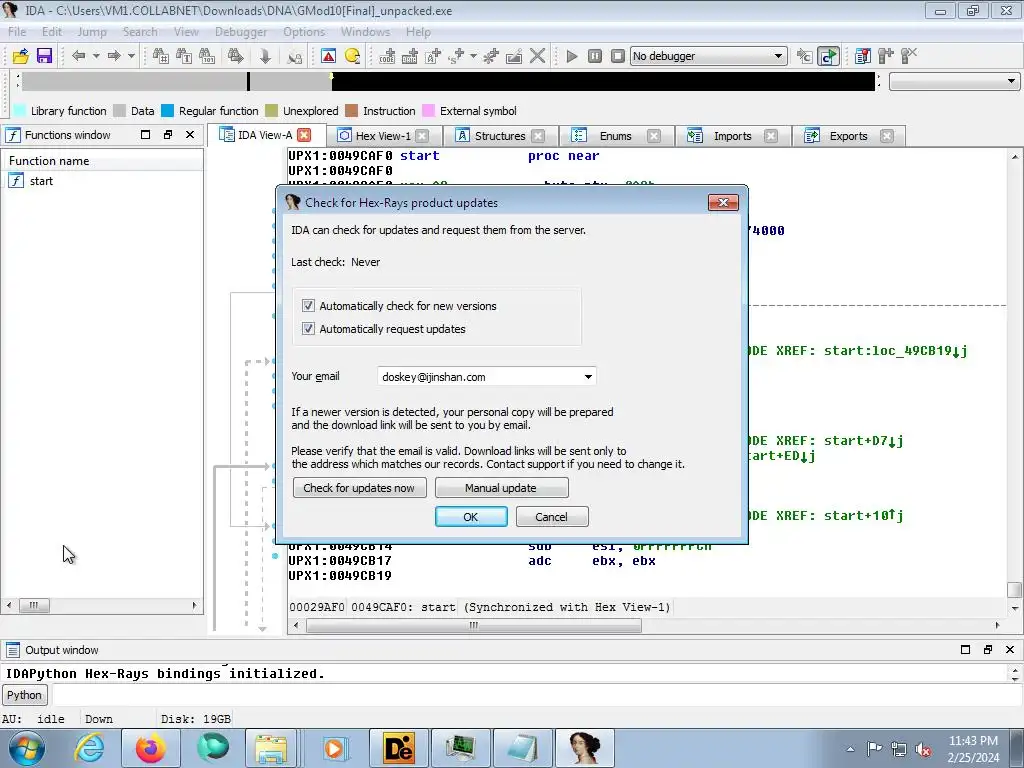Click the highlighted green C toolbar icon
1024x768 pixels.
(x=828, y=56)
